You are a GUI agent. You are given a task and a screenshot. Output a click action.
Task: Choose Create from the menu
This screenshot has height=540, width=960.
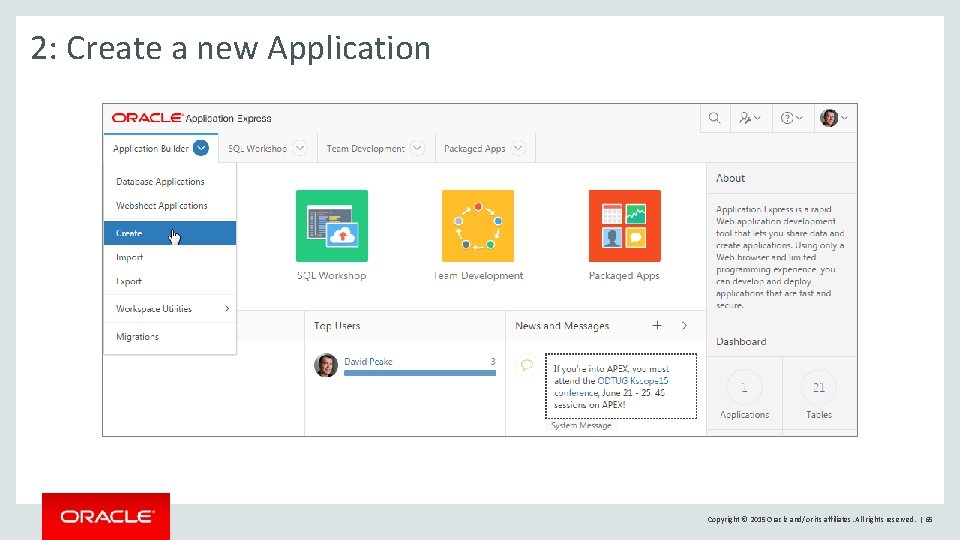coord(170,233)
